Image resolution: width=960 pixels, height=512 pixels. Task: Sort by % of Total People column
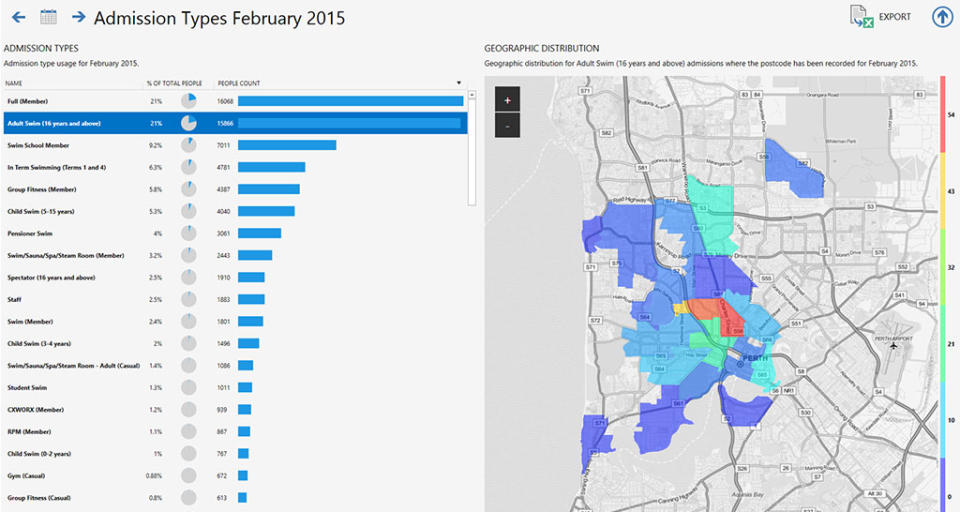pyautogui.click(x=174, y=83)
